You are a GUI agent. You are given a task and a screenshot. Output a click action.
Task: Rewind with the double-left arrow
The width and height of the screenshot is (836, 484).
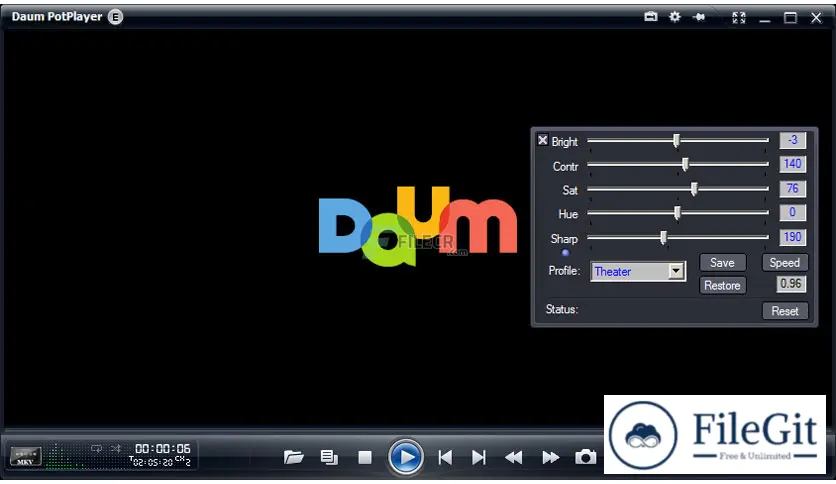pyautogui.click(x=514, y=457)
